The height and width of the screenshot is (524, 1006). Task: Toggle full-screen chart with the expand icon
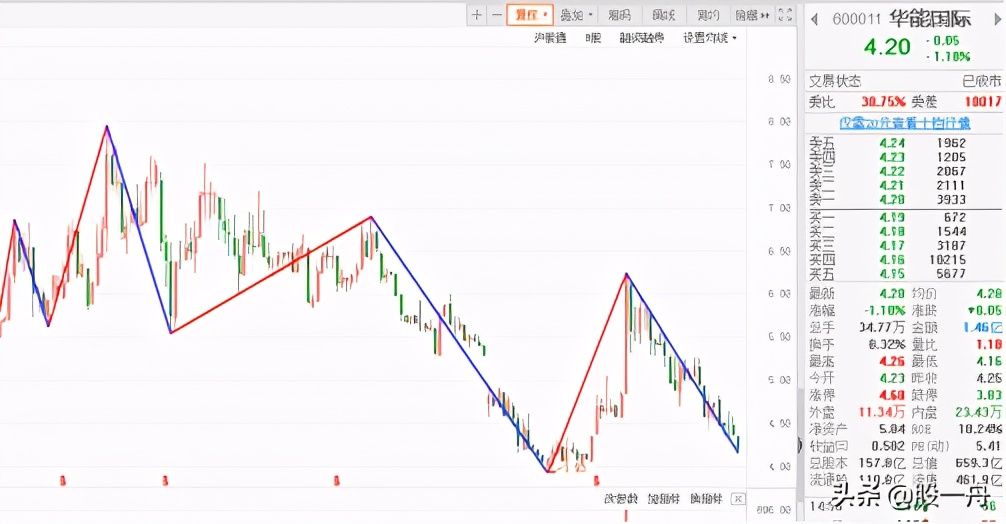pos(785,15)
